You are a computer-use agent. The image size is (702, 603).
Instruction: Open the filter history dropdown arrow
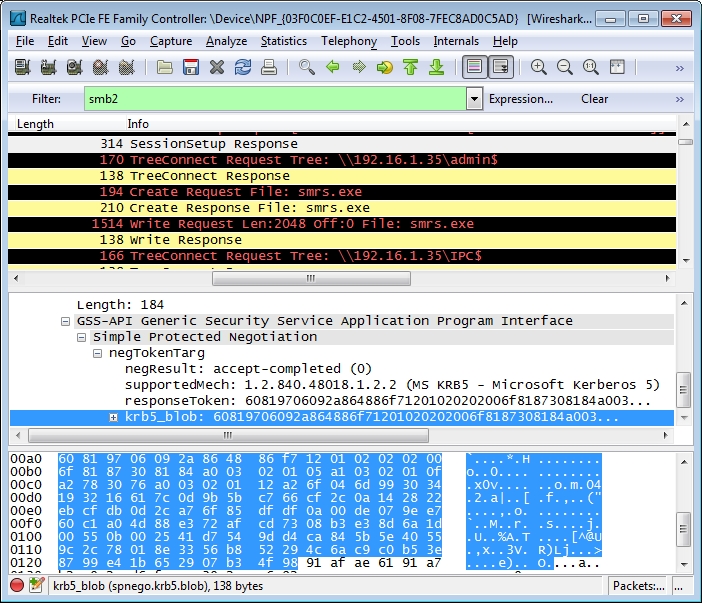pyautogui.click(x=474, y=99)
